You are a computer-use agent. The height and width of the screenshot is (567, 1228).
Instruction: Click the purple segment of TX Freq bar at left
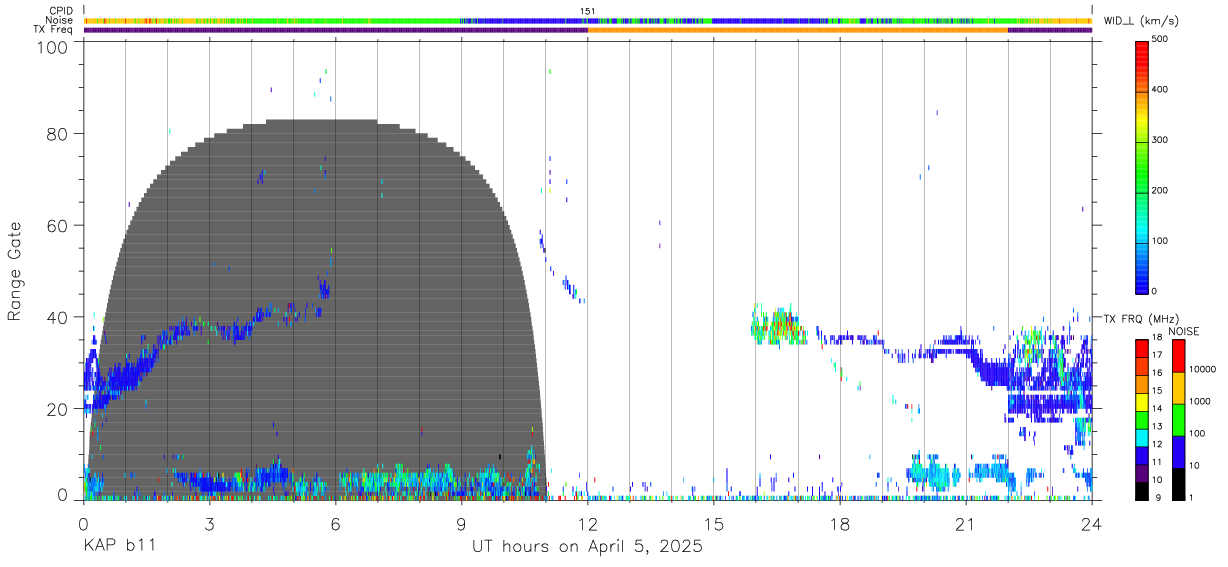335,30
